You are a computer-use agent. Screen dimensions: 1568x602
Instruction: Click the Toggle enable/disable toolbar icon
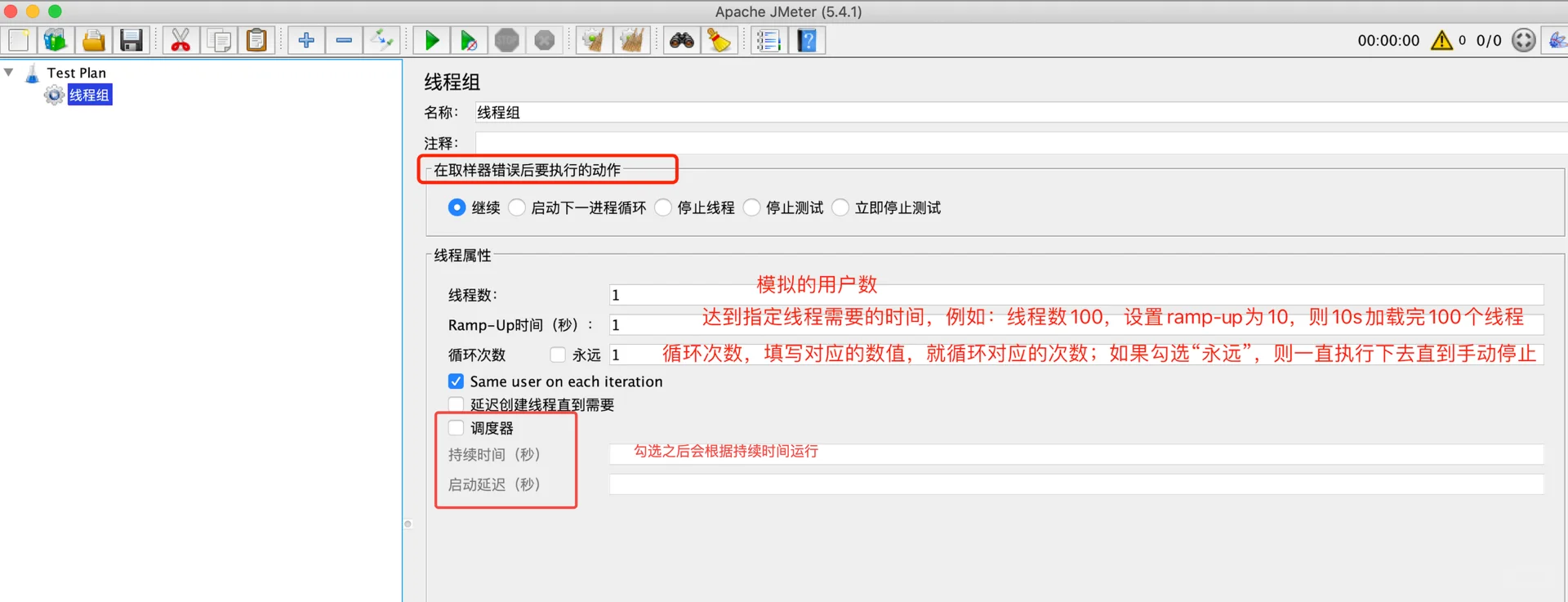(x=381, y=40)
